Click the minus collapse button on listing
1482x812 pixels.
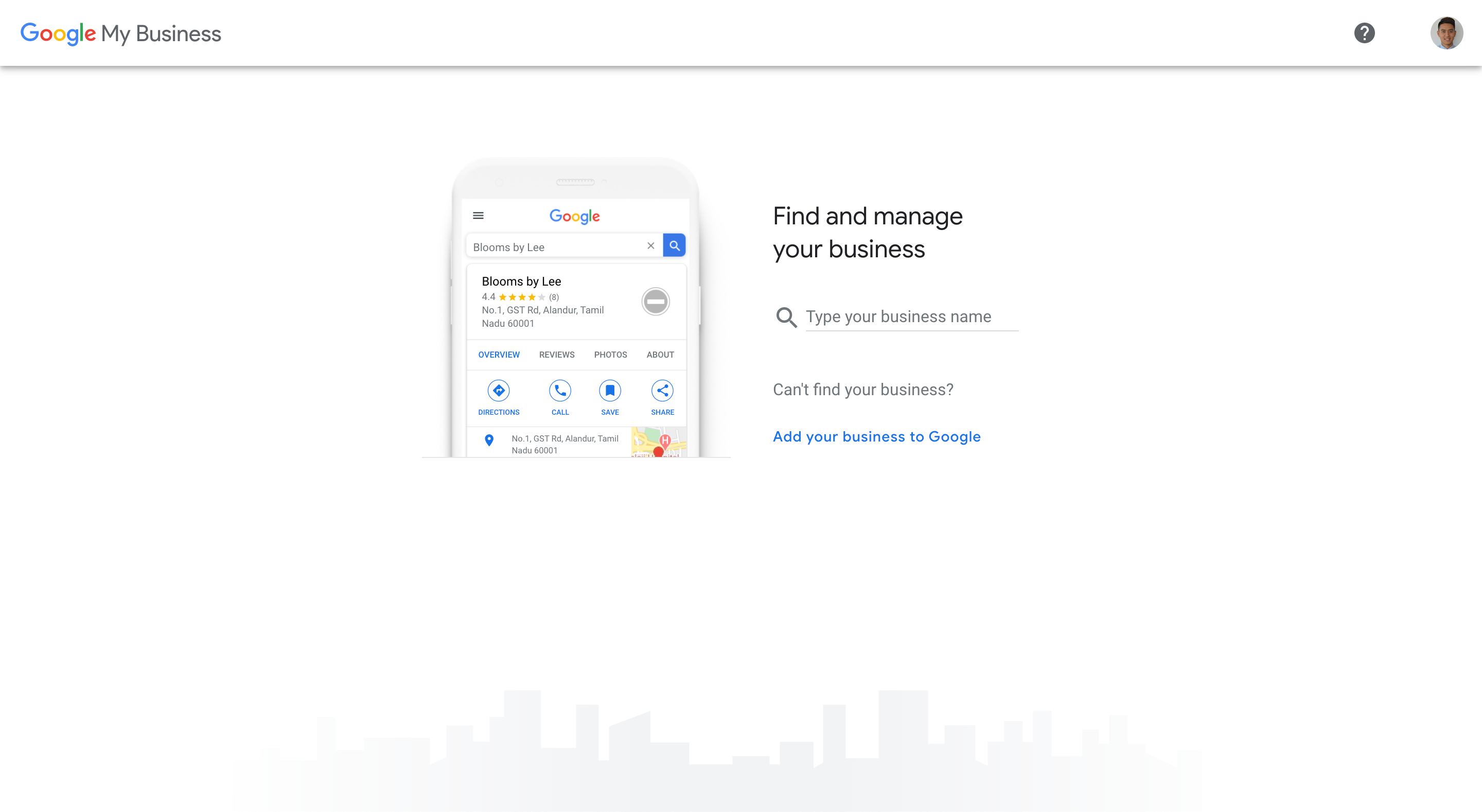coord(656,301)
